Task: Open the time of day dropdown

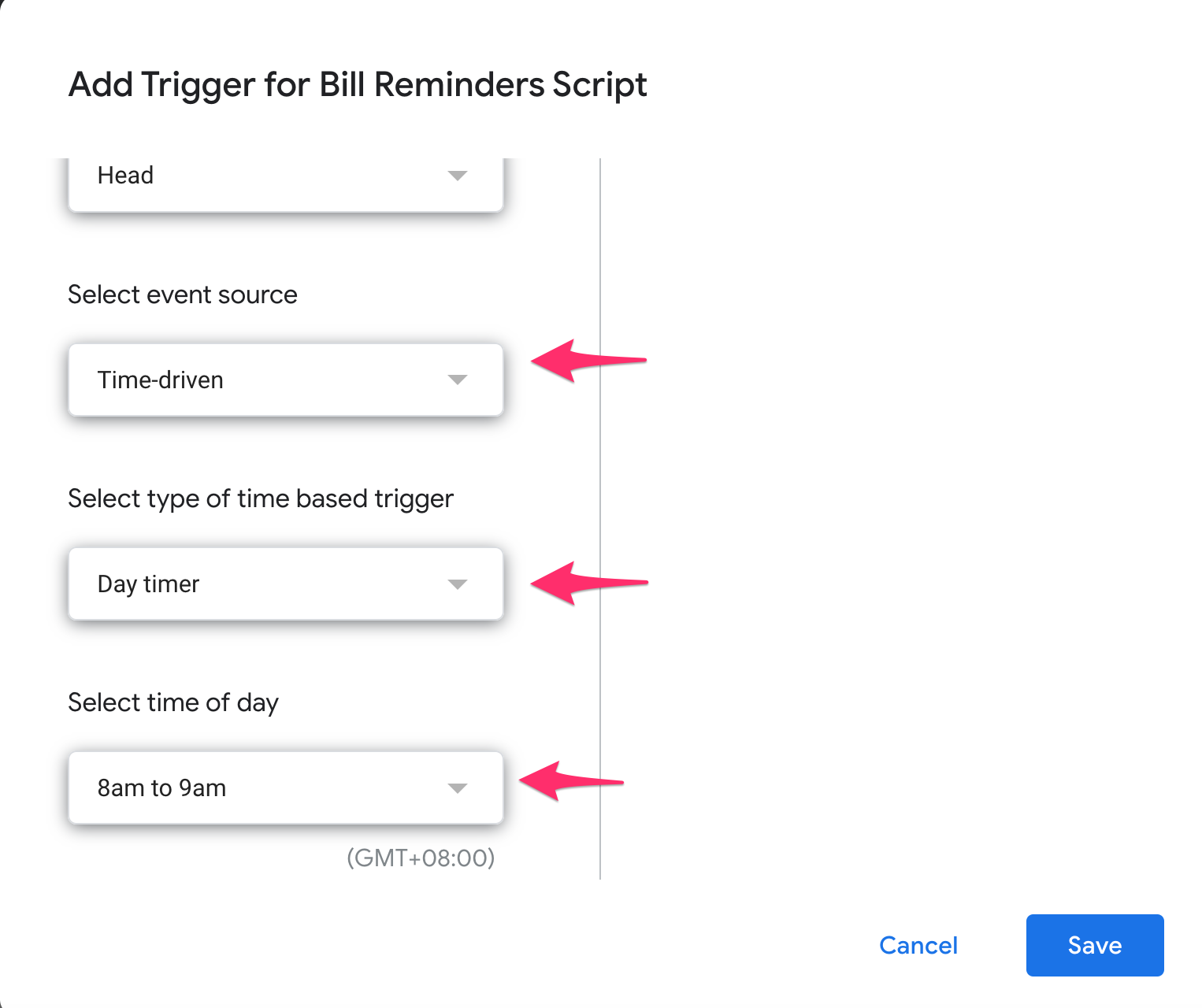Action: pos(286,787)
